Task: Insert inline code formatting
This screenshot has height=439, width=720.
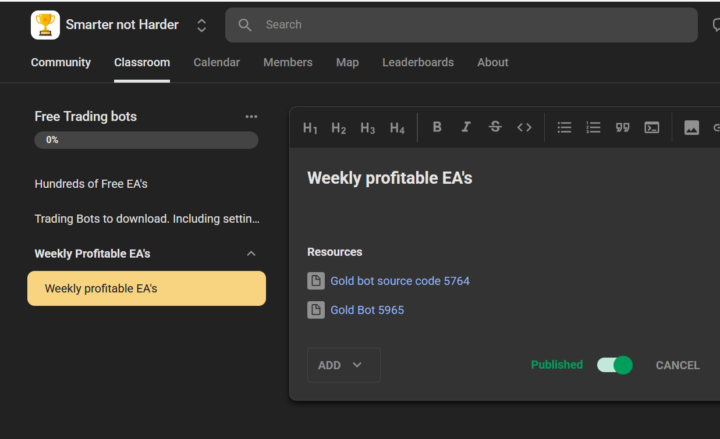Action: 524,127
